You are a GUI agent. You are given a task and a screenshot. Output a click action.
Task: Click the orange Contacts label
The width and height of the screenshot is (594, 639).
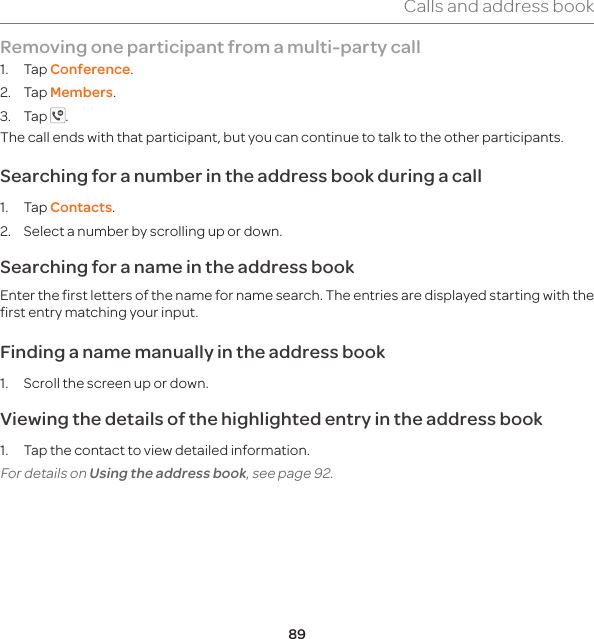(x=81, y=207)
